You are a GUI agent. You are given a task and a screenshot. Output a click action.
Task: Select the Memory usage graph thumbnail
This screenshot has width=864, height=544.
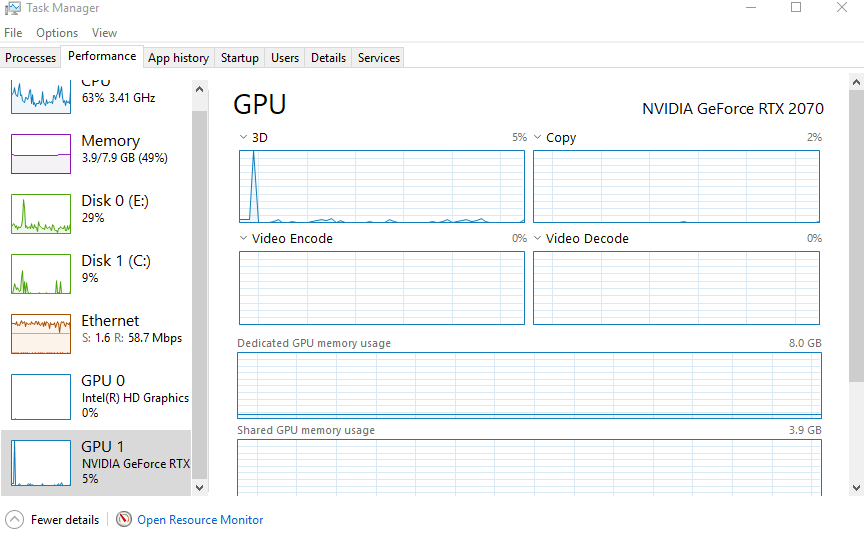pos(41,154)
